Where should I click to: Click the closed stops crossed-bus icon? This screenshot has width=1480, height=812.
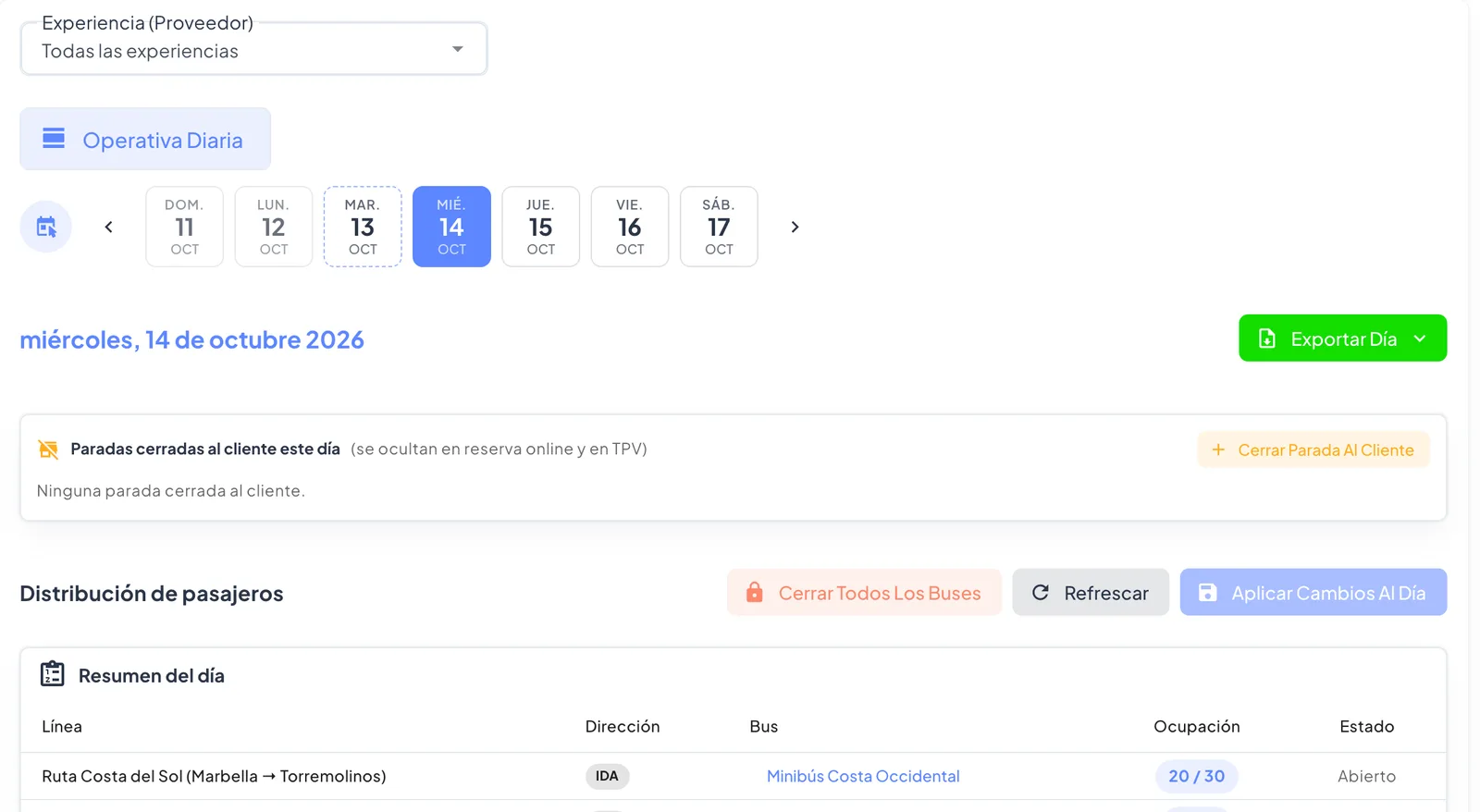48,449
